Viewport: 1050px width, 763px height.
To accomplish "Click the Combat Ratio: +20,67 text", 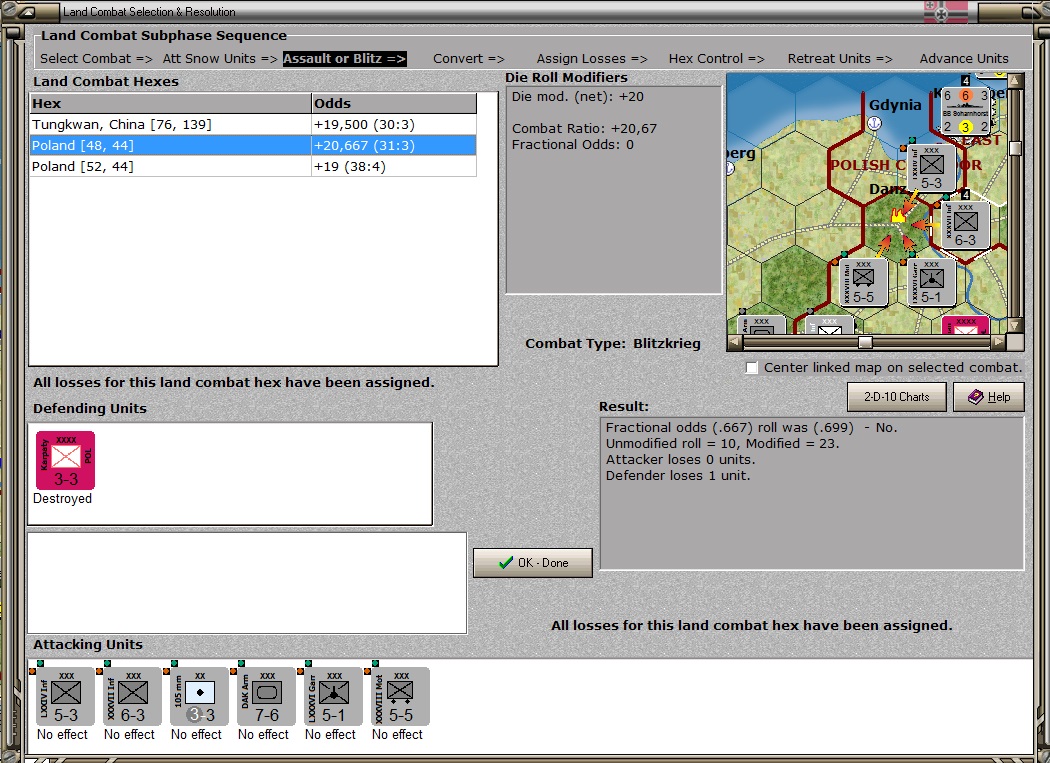I will [585, 129].
